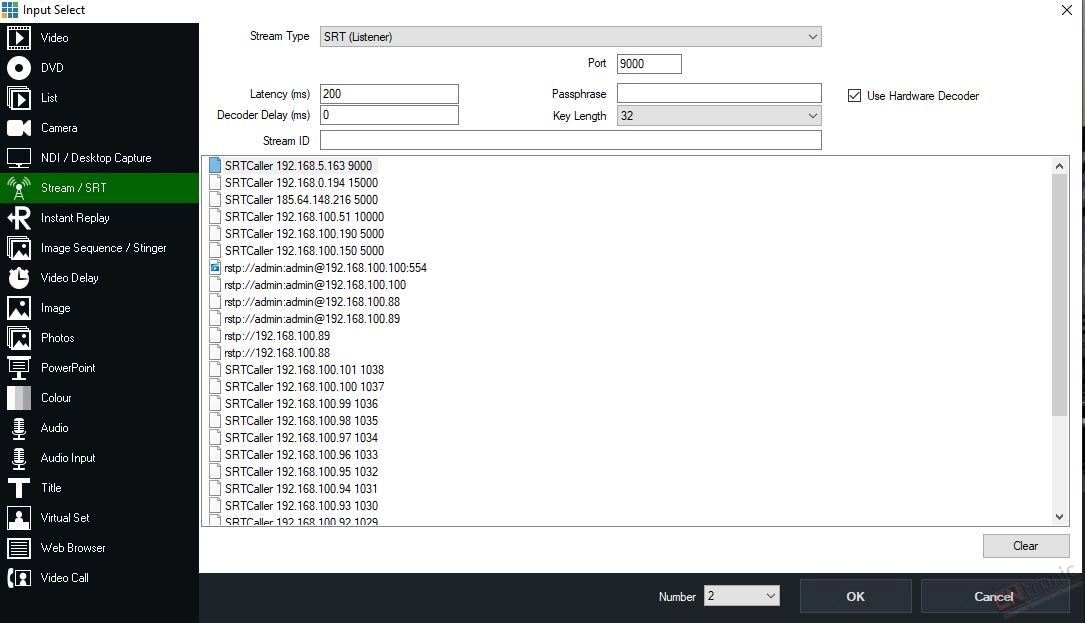Click the icon beside rtsp://admin:admin@192.168.100.100:554
The image size is (1085, 623).
pos(215,267)
